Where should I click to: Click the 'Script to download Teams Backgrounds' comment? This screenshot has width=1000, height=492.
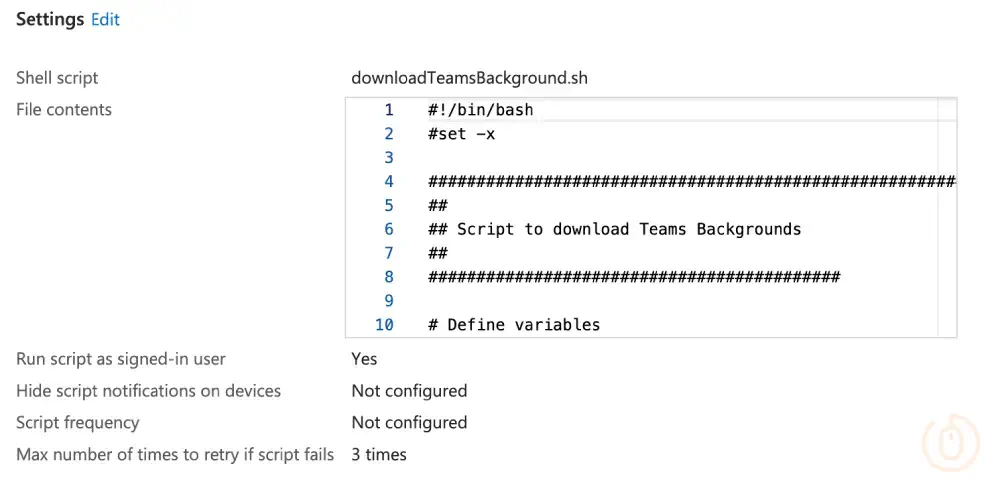[629, 229]
